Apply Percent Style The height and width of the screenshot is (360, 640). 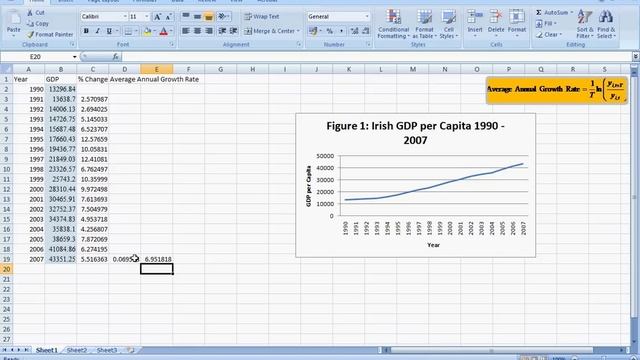(329, 31)
